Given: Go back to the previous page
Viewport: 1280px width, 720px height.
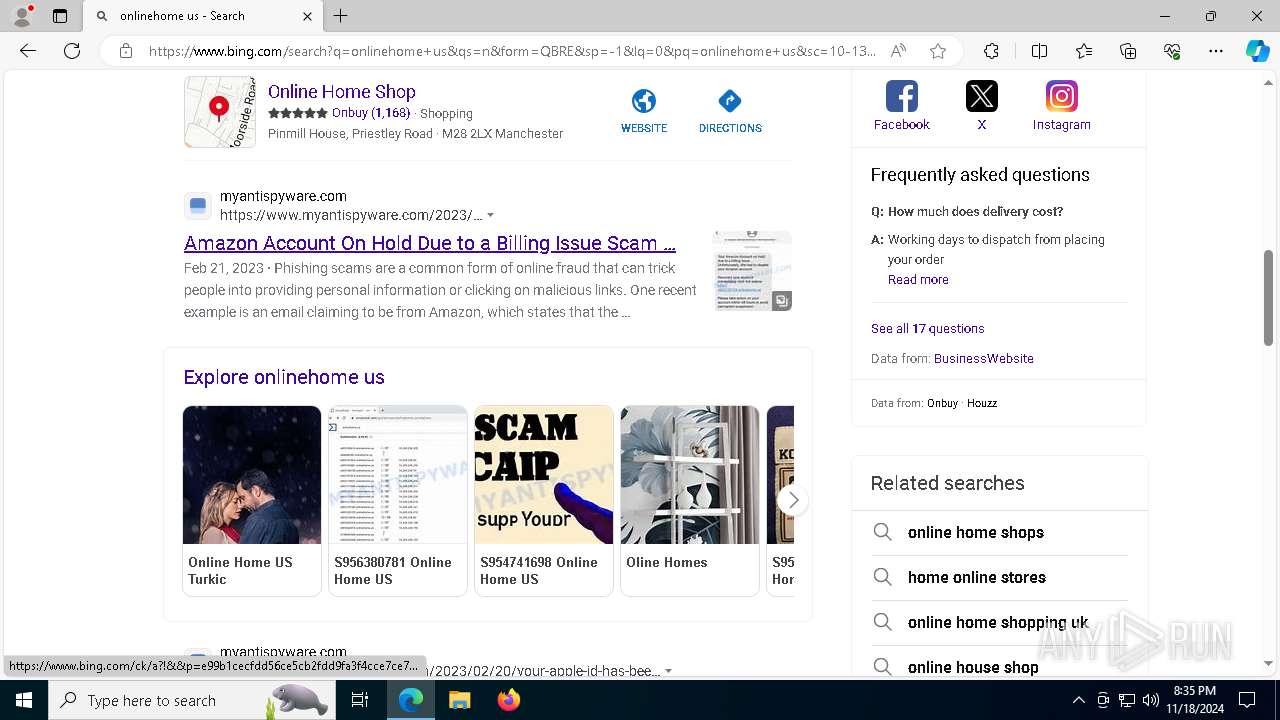Looking at the screenshot, I should coord(28,51).
